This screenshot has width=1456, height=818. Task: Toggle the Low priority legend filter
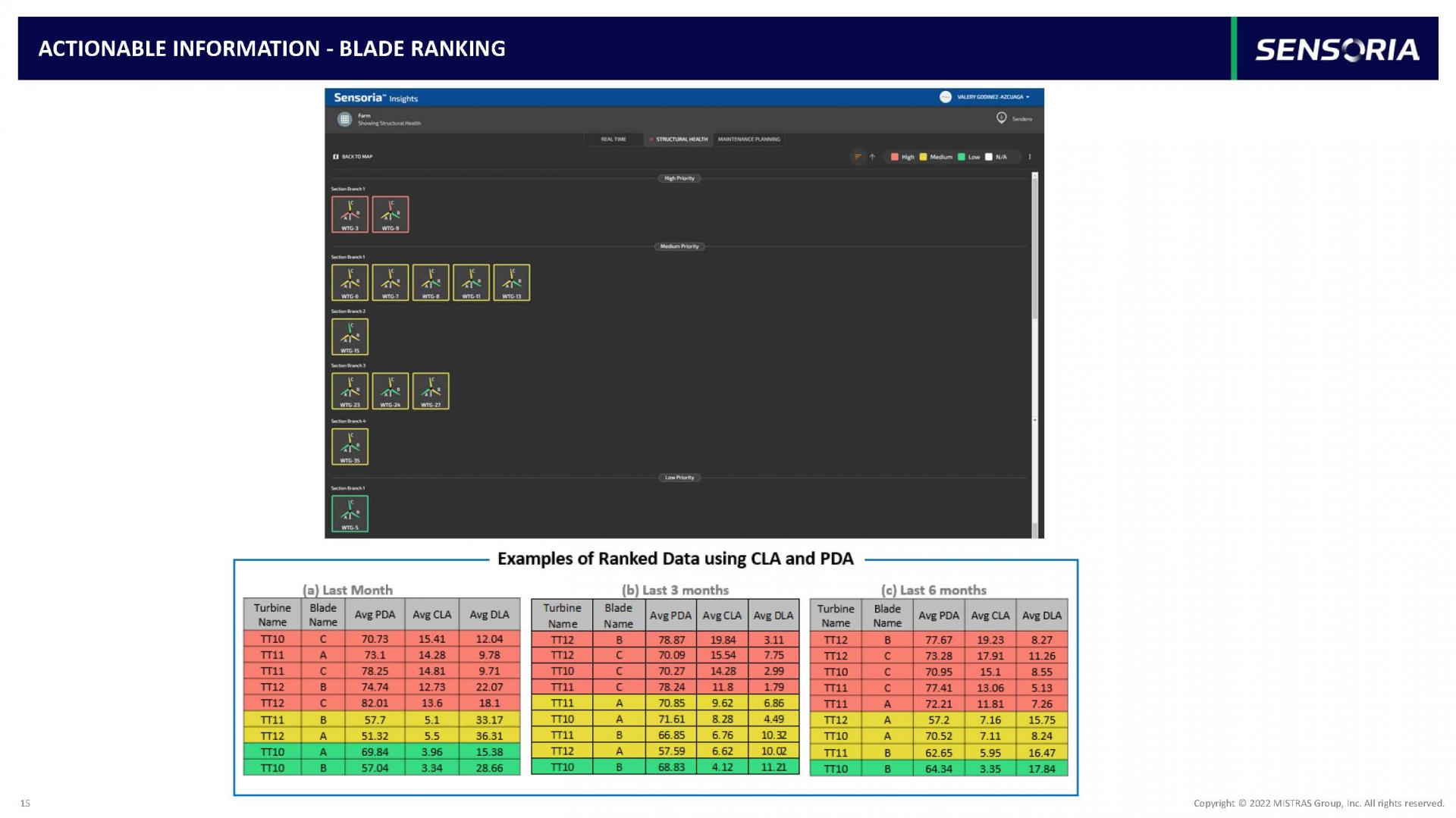(969, 157)
